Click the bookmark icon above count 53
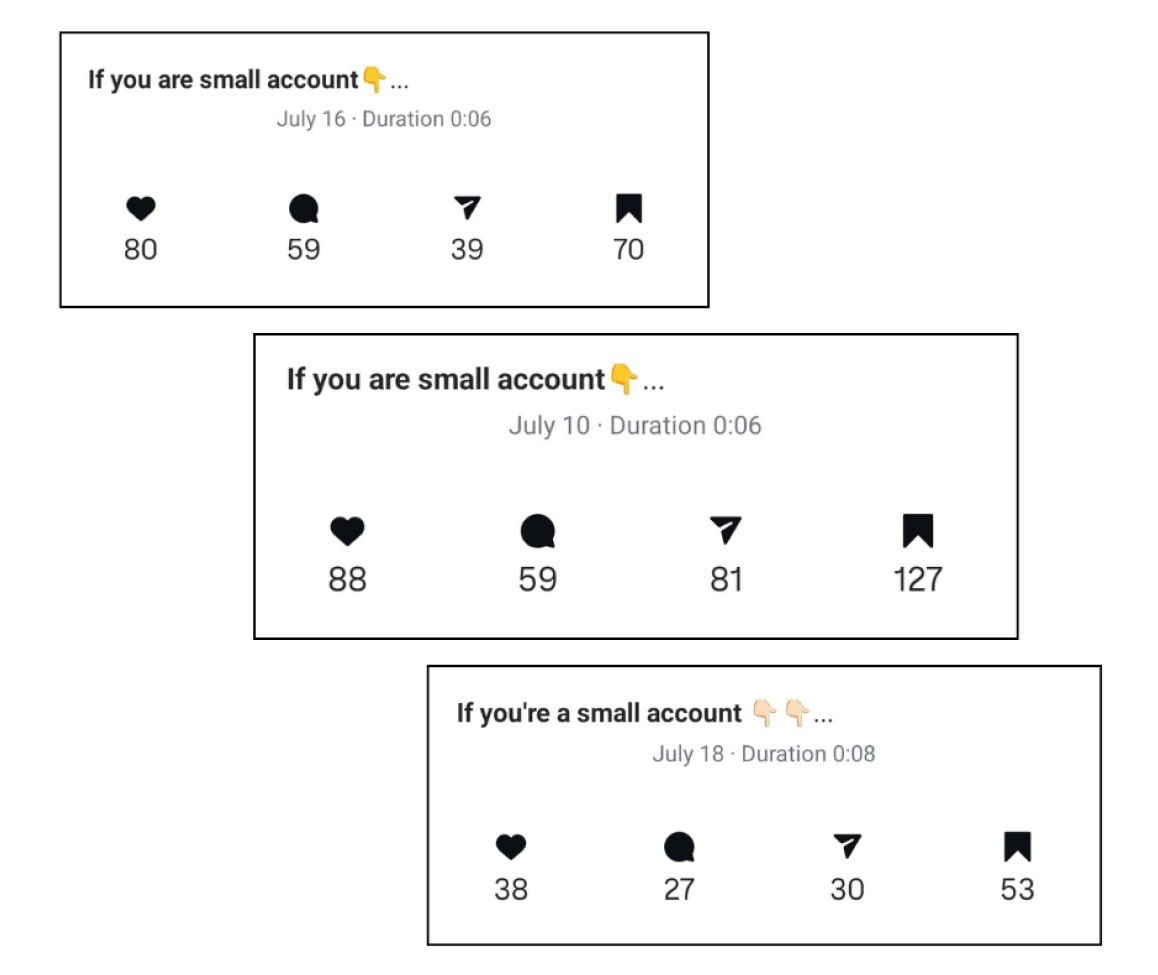 [x=1017, y=846]
